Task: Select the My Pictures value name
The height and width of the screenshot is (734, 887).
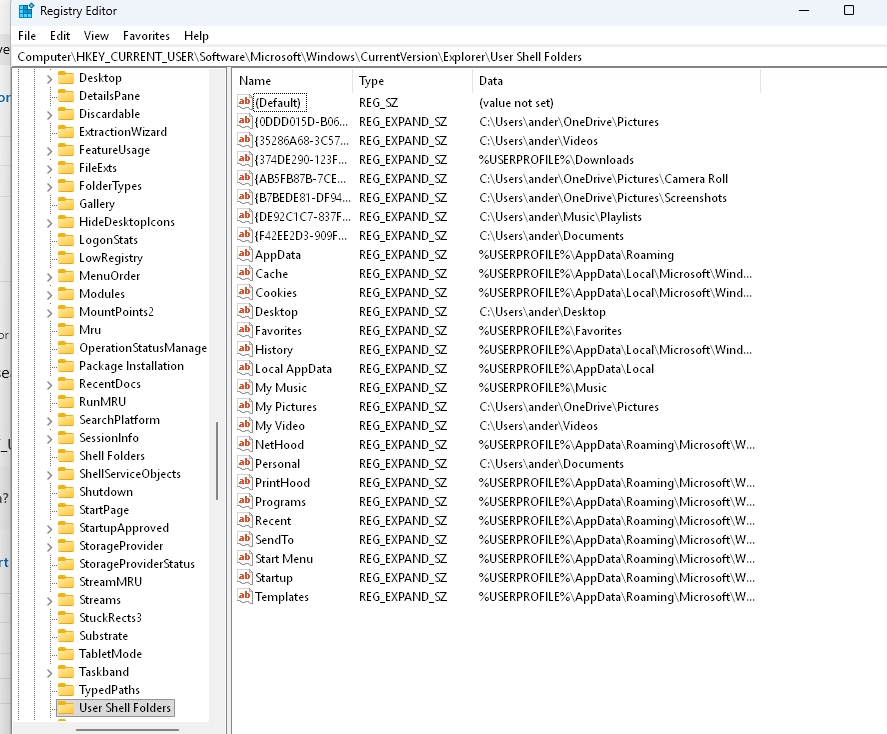Action: click(286, 407)
